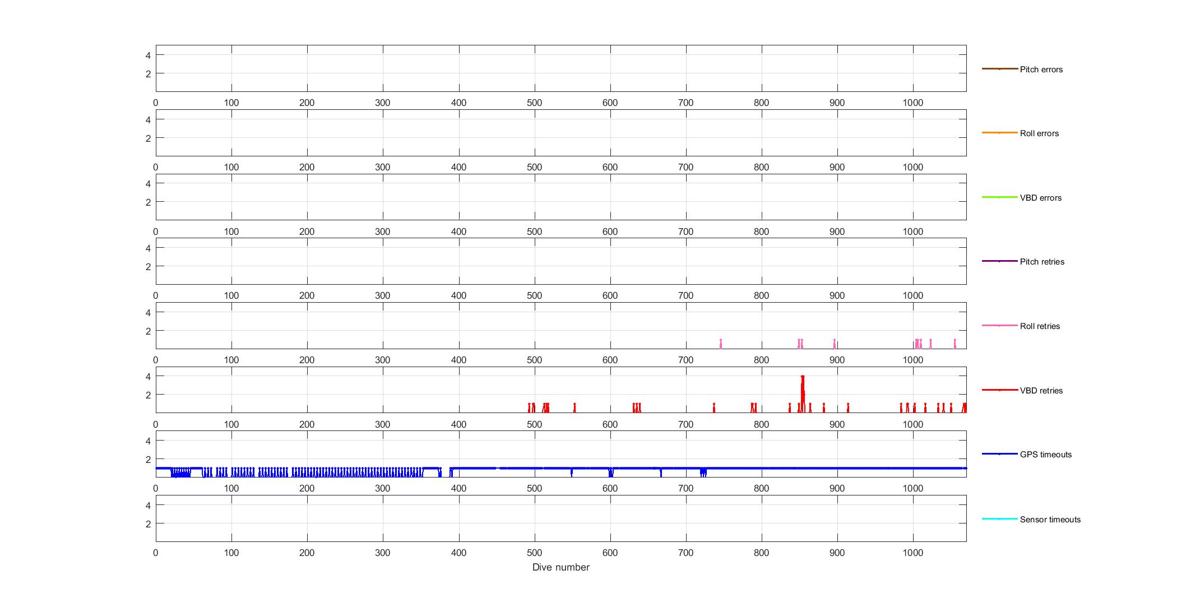Click the VBD errors legend label

[1040, 198]
